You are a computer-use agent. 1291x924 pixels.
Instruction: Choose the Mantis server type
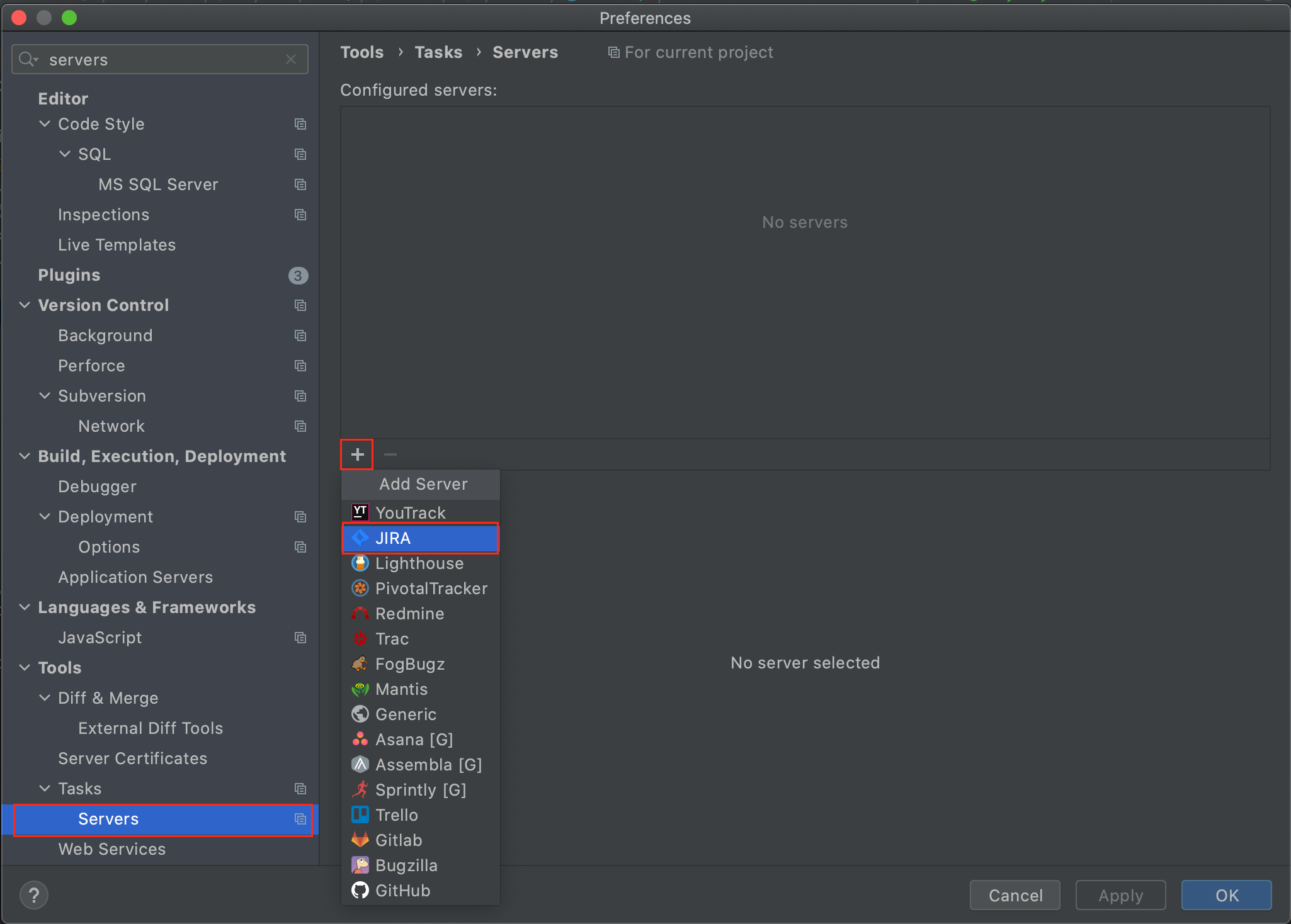pos(401,689)
